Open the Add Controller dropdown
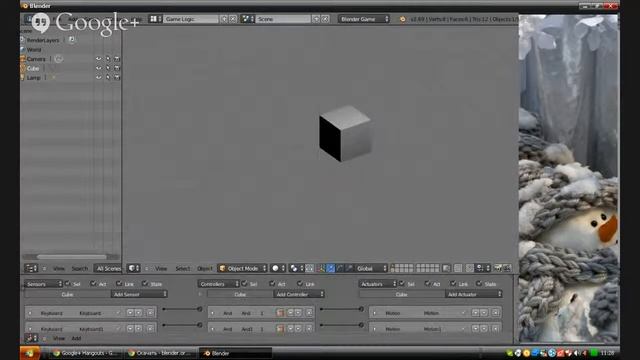640x360 pixels. click(299, 294)
